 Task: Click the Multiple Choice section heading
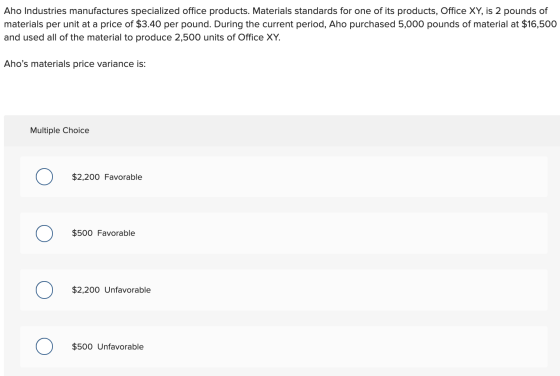point(60,130)
